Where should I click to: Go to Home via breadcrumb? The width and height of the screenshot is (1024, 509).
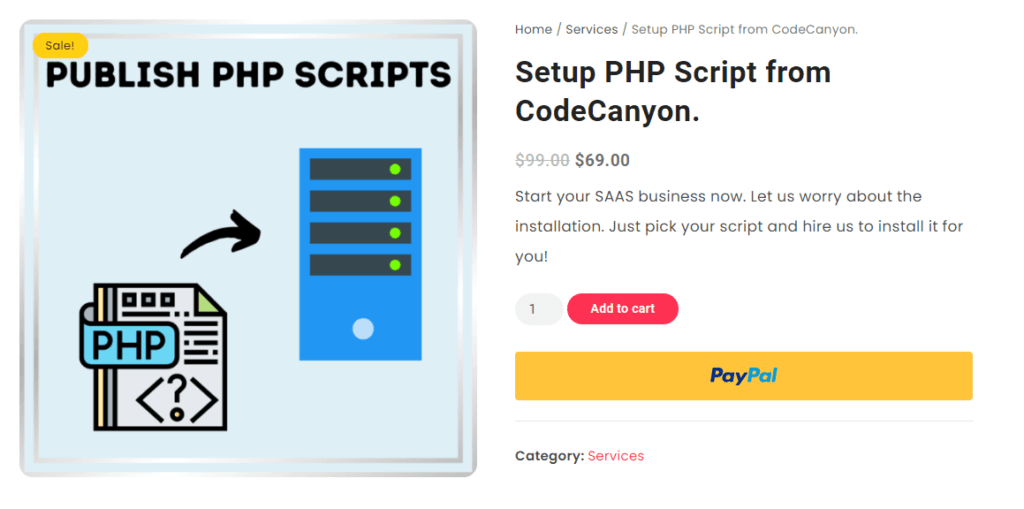point(533,29)
